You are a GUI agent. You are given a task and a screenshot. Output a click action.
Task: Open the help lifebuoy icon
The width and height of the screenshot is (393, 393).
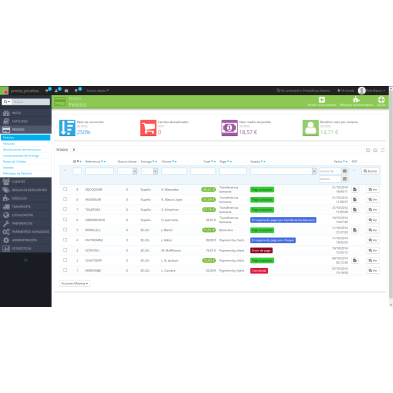coord(381,100)
